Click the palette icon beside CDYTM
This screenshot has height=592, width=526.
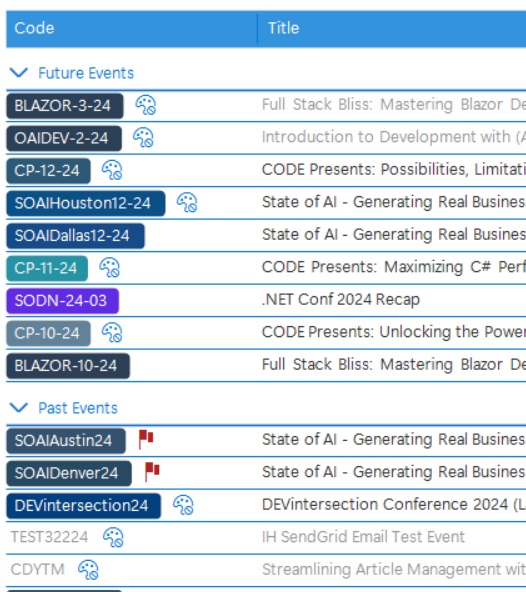coord(88,570)
